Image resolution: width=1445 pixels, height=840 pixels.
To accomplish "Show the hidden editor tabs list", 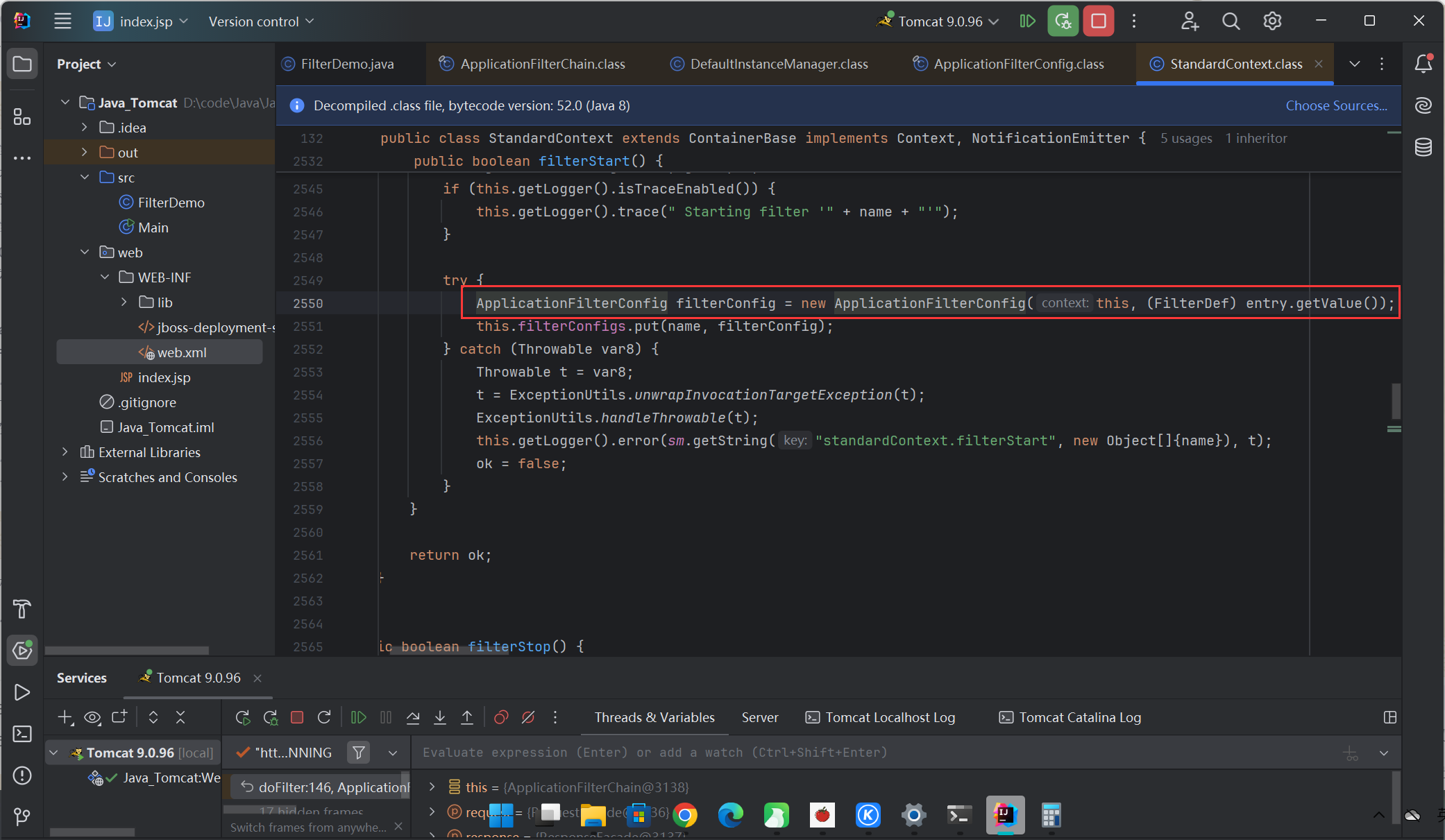I will coord(1354,64).
